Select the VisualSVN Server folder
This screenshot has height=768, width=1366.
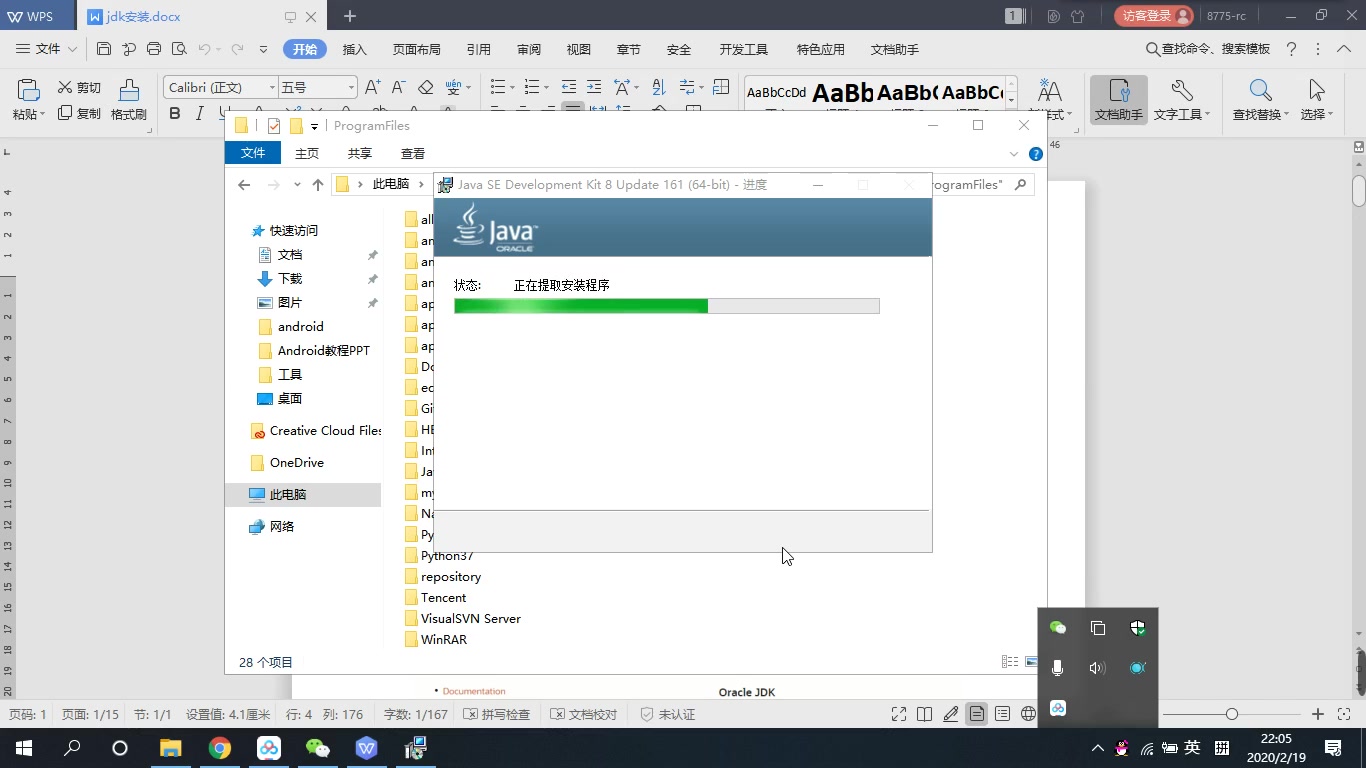[x=463, y=618]
